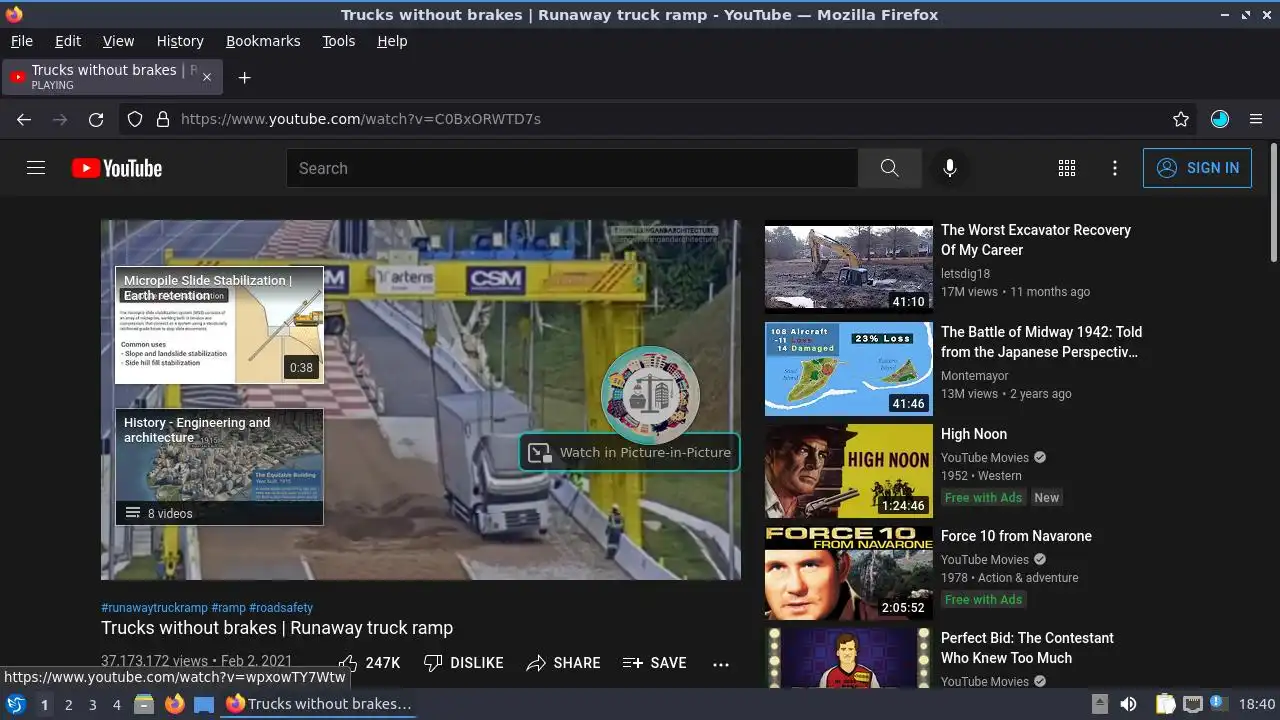Click the #roadsafety hashtag
This screenshot has width=1280, height=720.
tap(281, 608)
